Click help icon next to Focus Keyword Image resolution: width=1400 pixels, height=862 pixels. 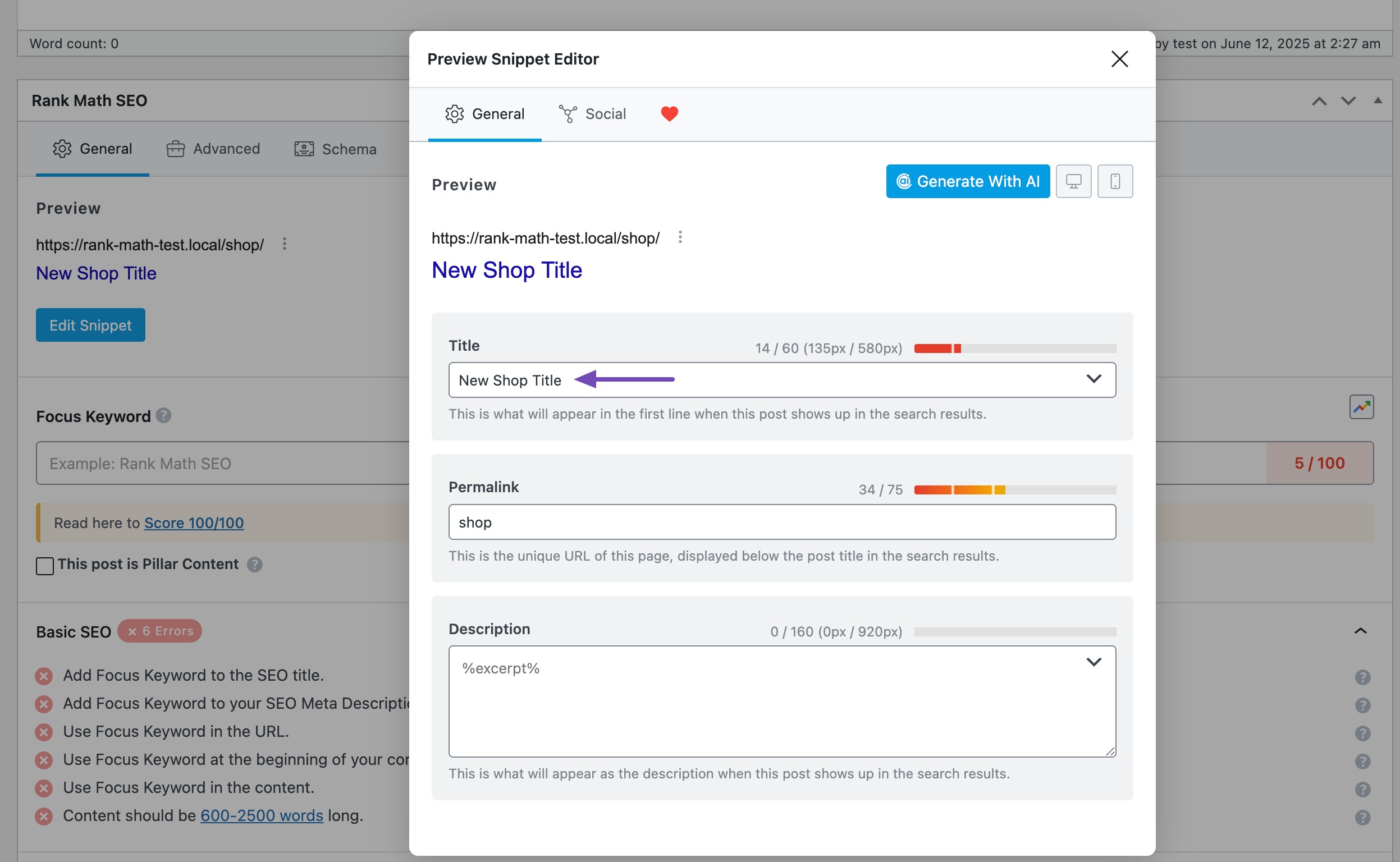tap(164, 416)
